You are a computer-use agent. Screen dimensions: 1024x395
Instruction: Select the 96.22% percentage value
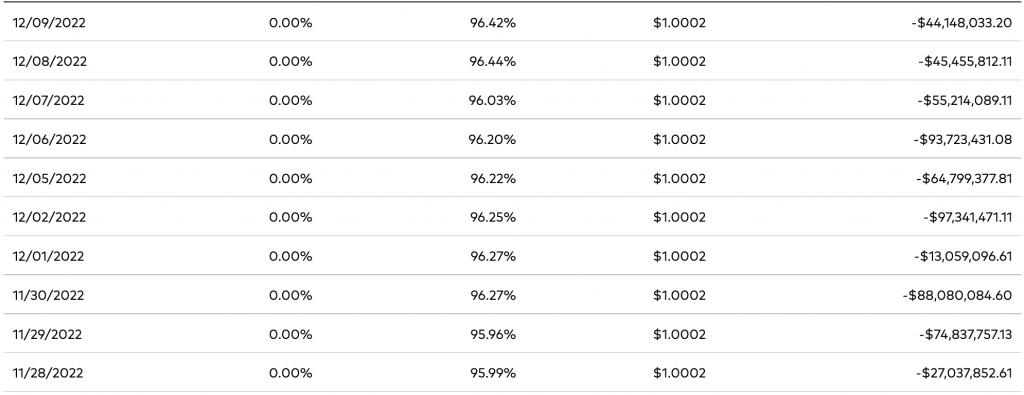492,178
